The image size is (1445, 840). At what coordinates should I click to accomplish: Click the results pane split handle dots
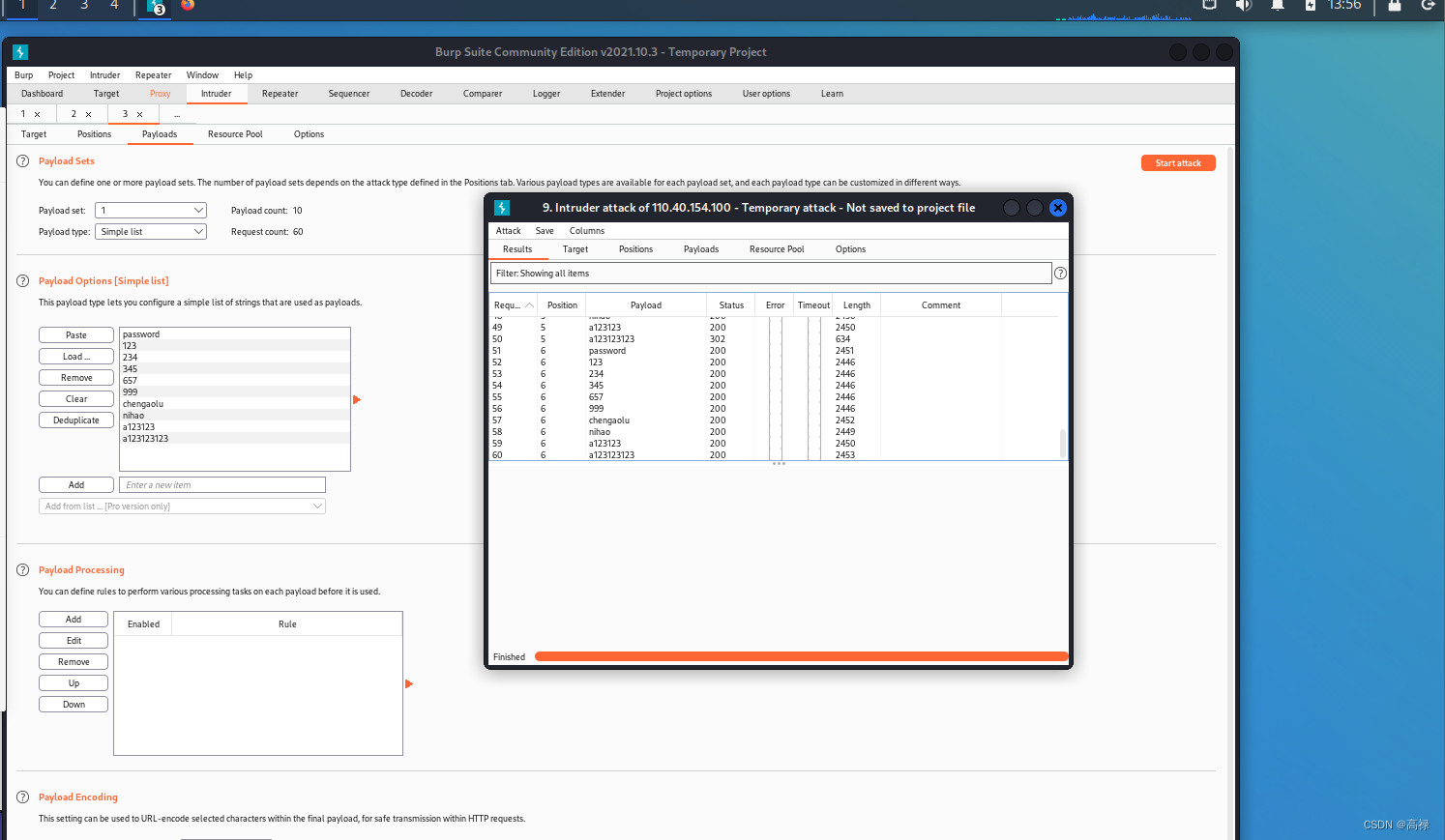779,464
